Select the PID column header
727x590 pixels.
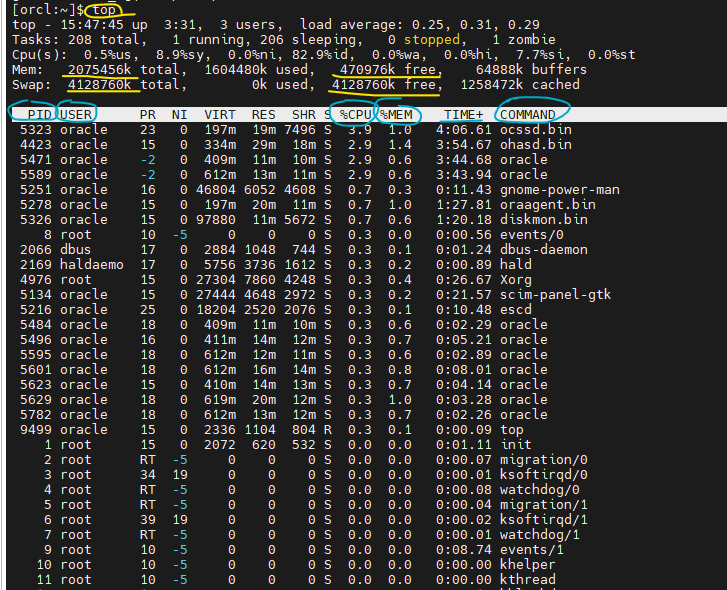tap(39, 114)
